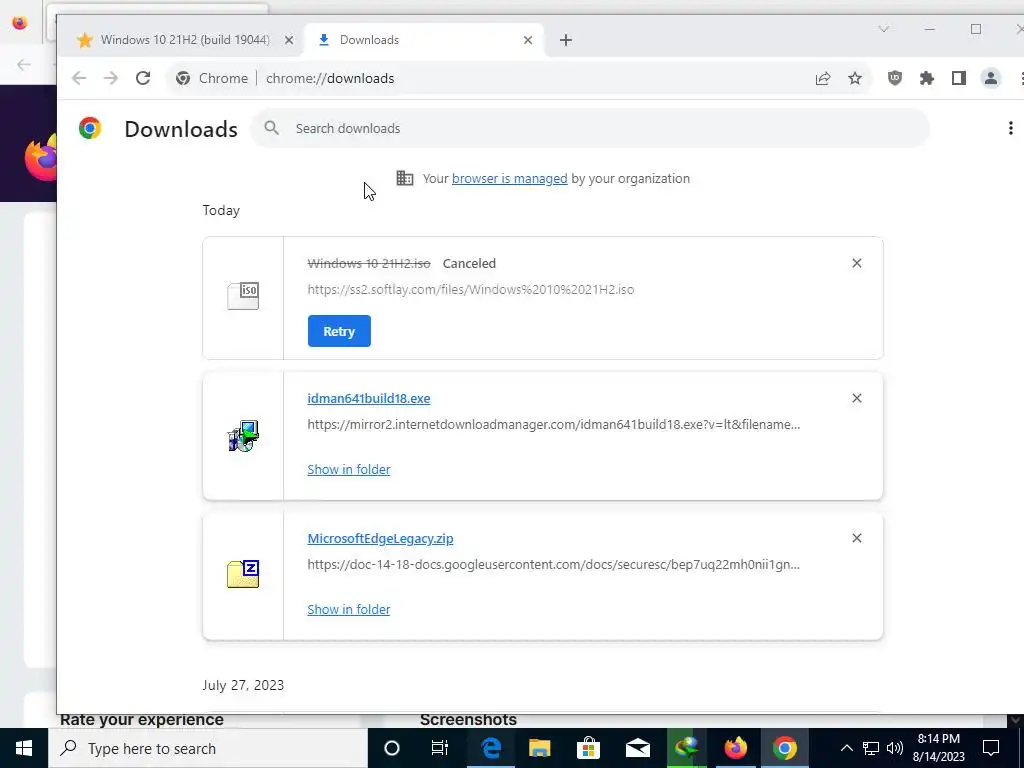The height and width of the screenshot is (768, 1024).
Task: Click the internetdownloadmanager.com source URL
Action: click(554, 424)
